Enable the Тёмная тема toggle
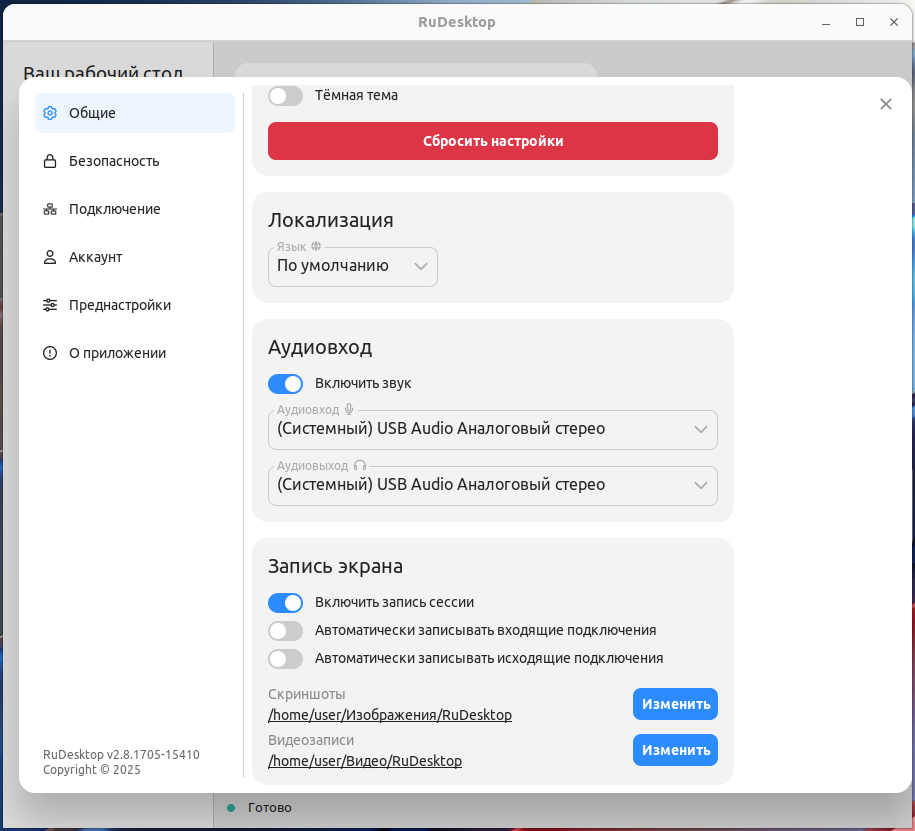This screenshot has height=831, width=915. point(285,96)
